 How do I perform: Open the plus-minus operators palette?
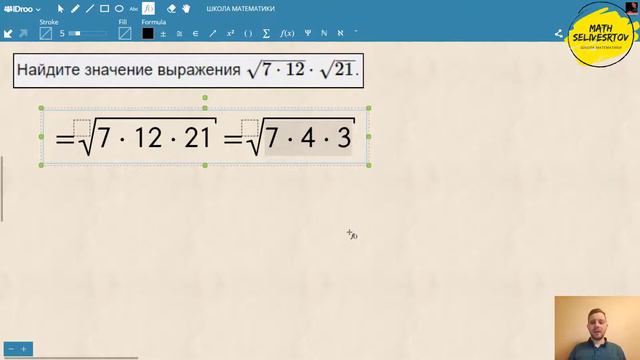pos(163,34)
